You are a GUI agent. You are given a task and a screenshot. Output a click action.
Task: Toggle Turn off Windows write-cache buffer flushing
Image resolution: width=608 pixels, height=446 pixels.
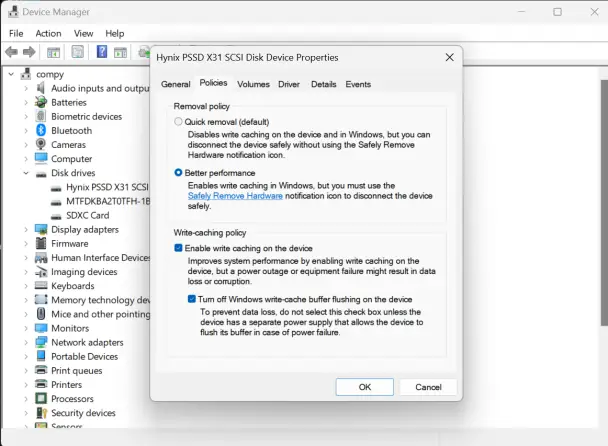tap(192, 299)
